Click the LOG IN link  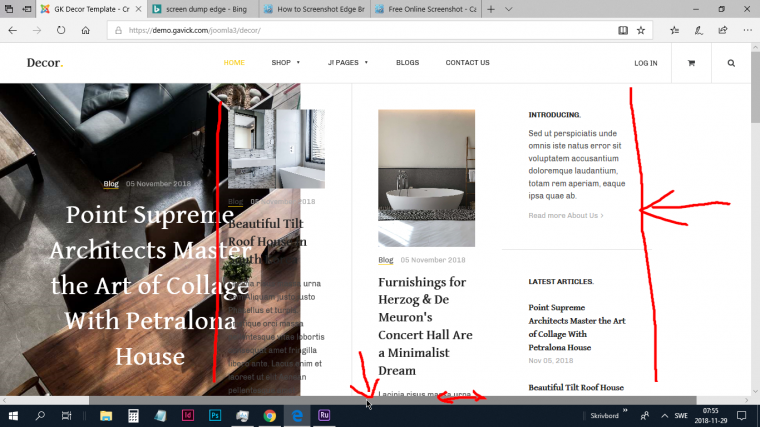[646, 63]
